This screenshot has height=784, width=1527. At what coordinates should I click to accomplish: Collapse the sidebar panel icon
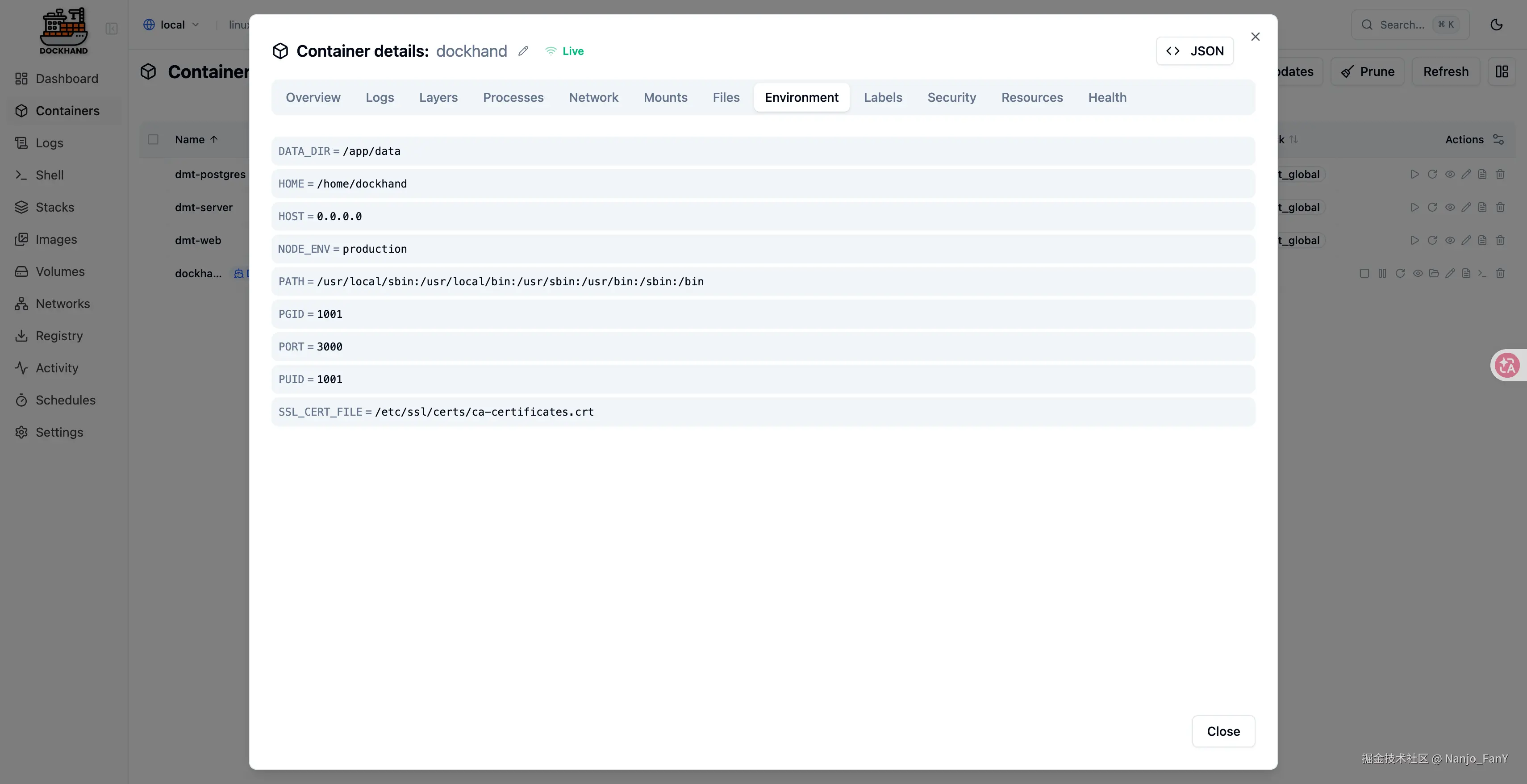[x=112, y=29]
